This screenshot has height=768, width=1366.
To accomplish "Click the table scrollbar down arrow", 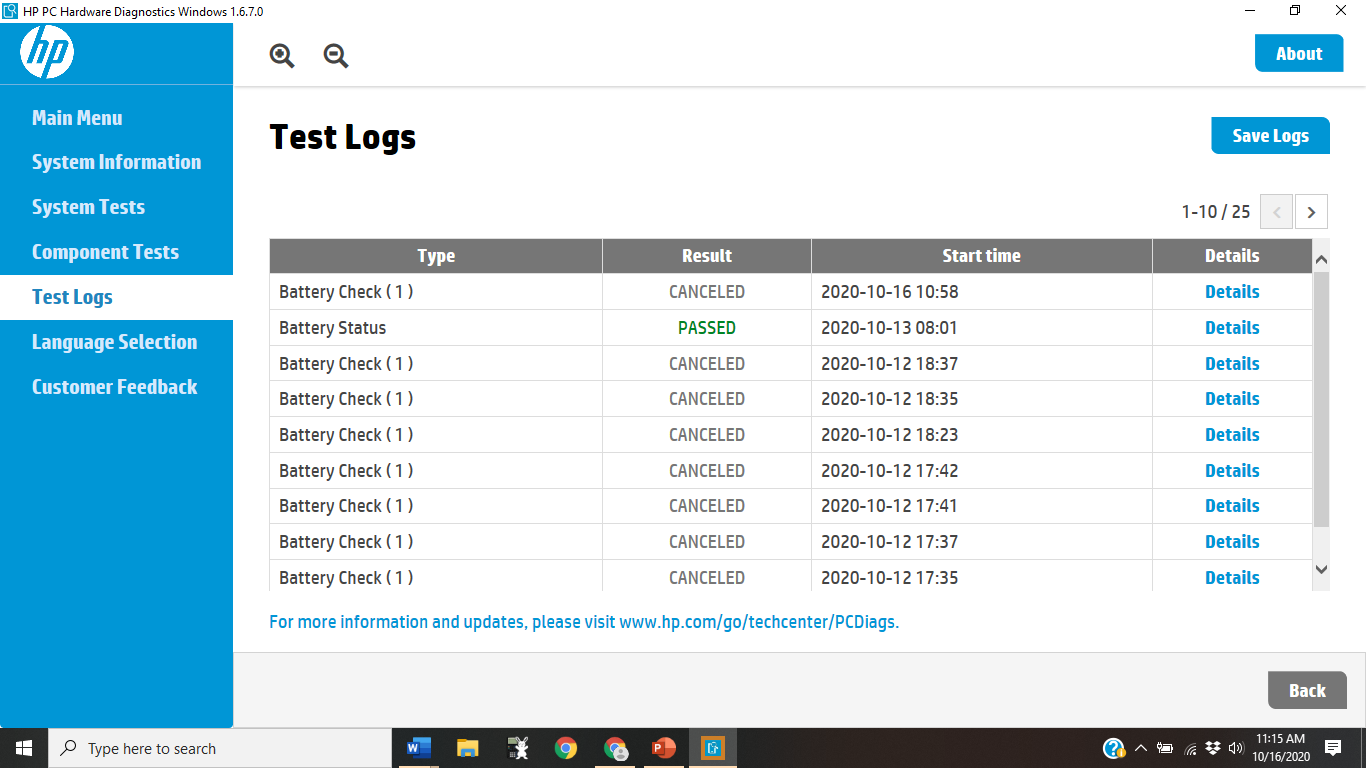I will tap(1321, 569).
